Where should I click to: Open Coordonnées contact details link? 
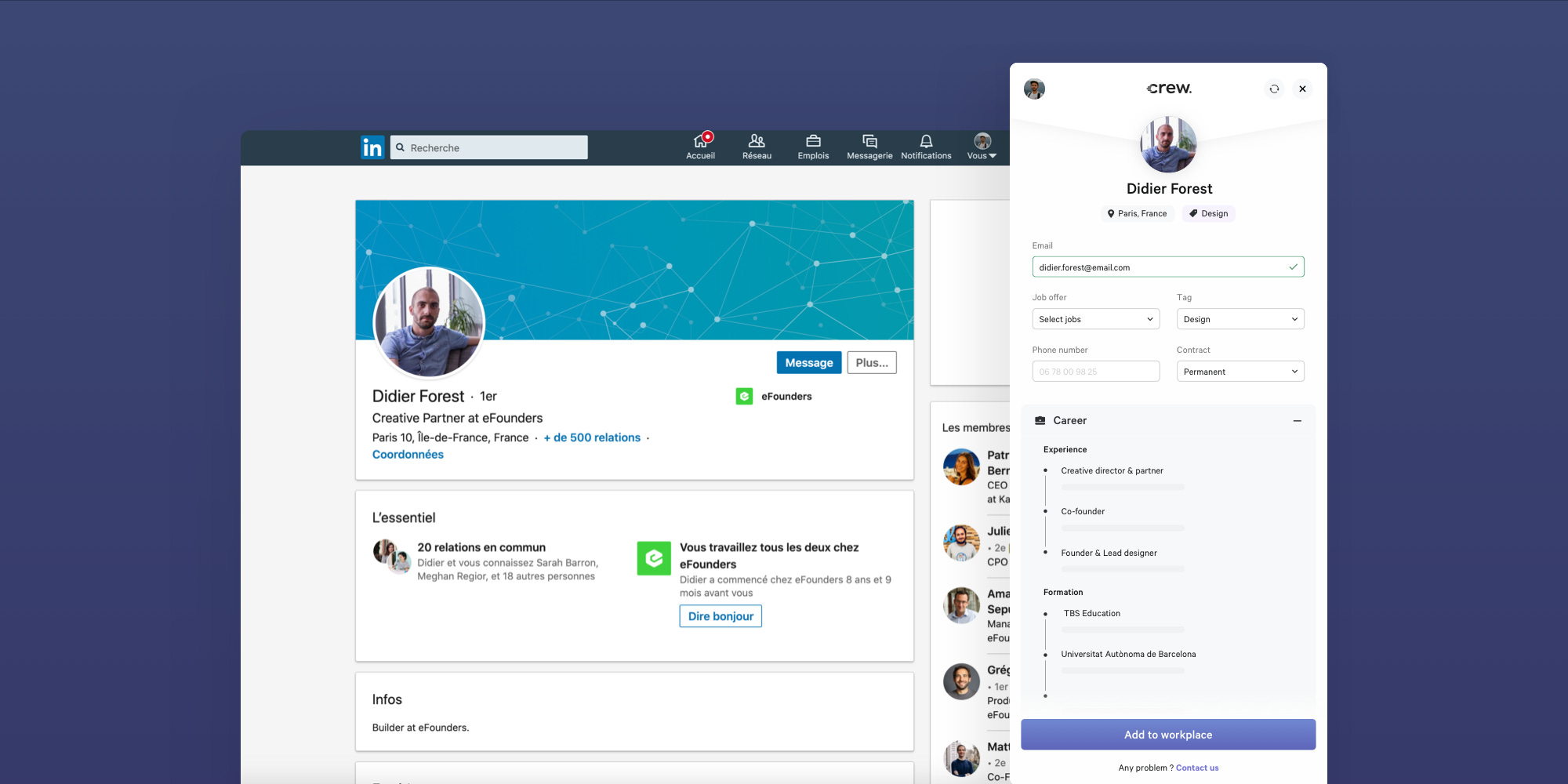[x=408, y=455]
